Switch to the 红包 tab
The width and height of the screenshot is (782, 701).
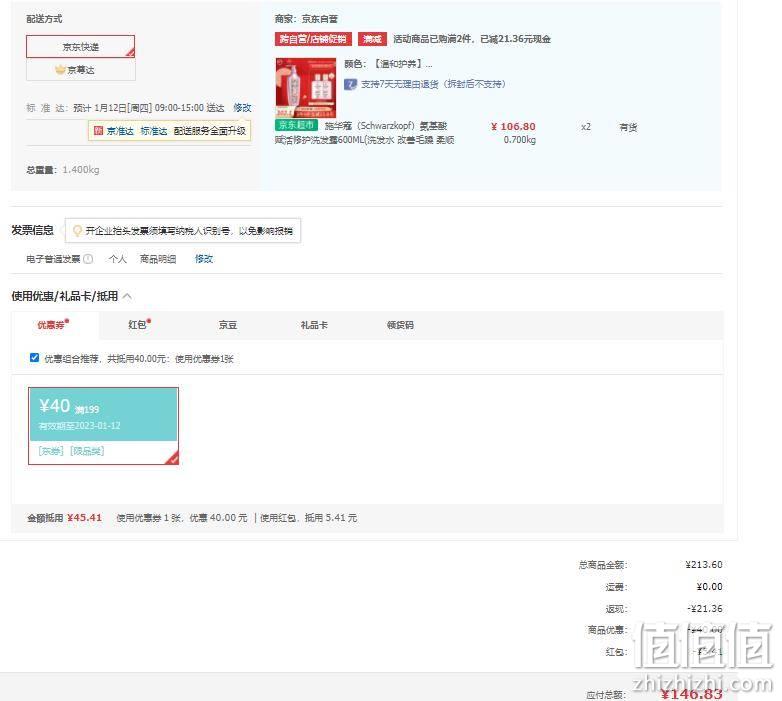pyautogui.click(x=139, y=325)
